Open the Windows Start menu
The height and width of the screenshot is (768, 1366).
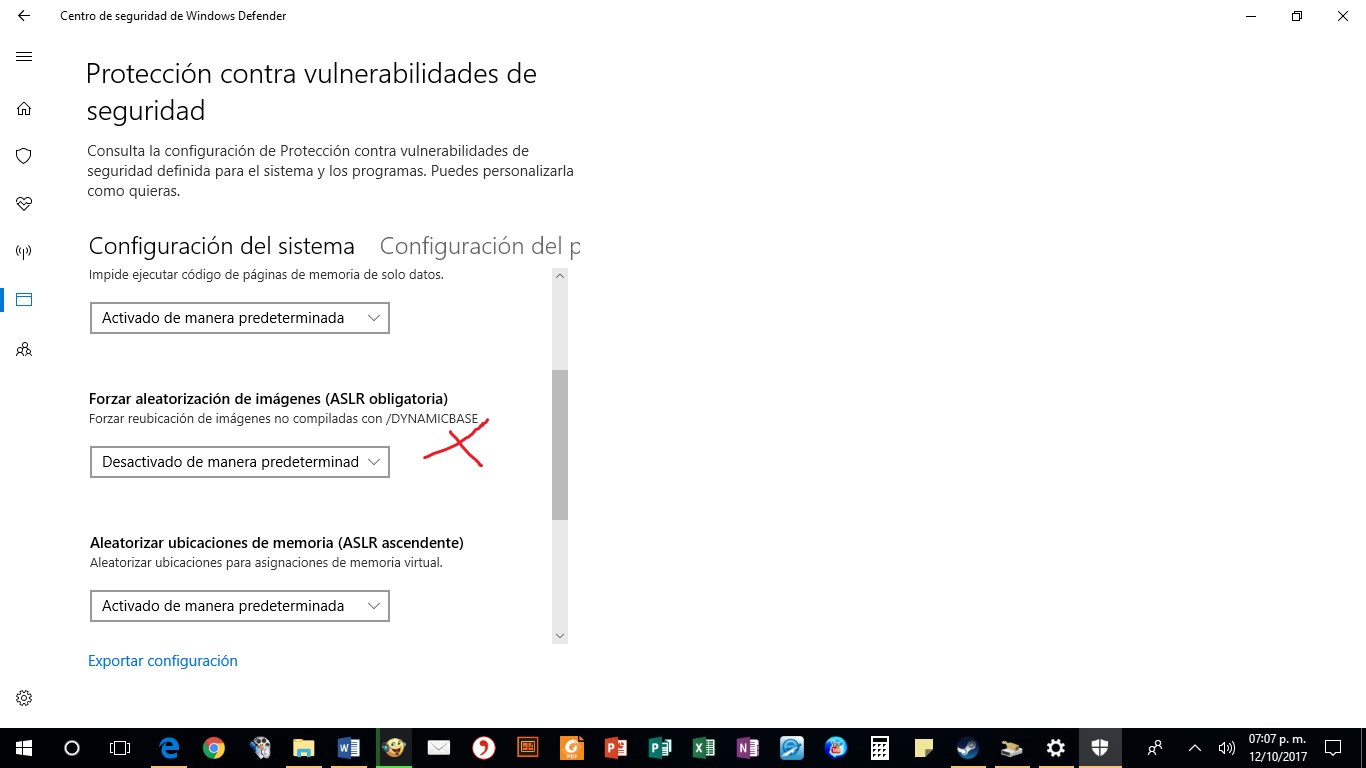point(23,748)
